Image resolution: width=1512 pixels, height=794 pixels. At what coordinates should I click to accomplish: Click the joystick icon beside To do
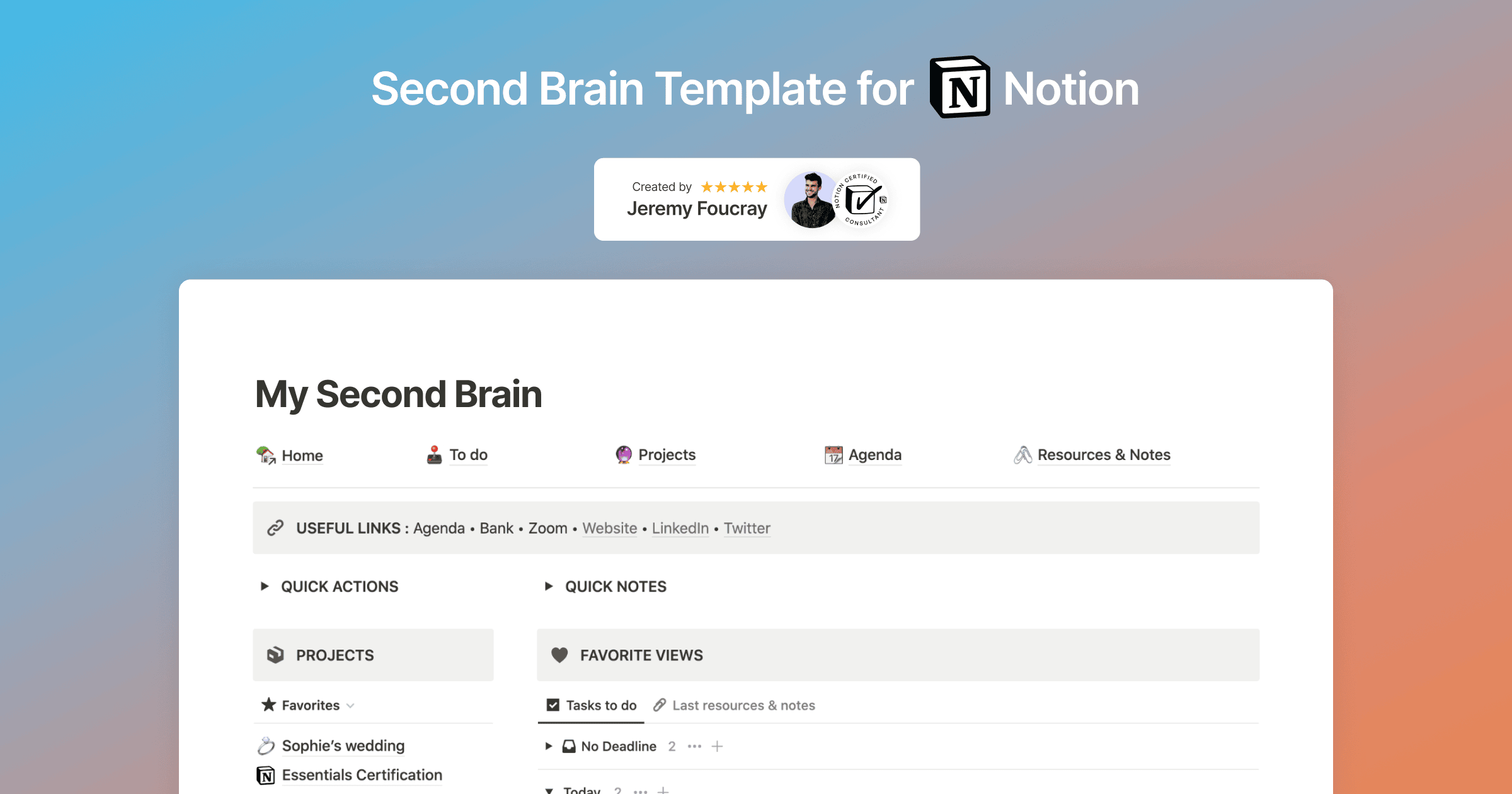click(434, 454)
